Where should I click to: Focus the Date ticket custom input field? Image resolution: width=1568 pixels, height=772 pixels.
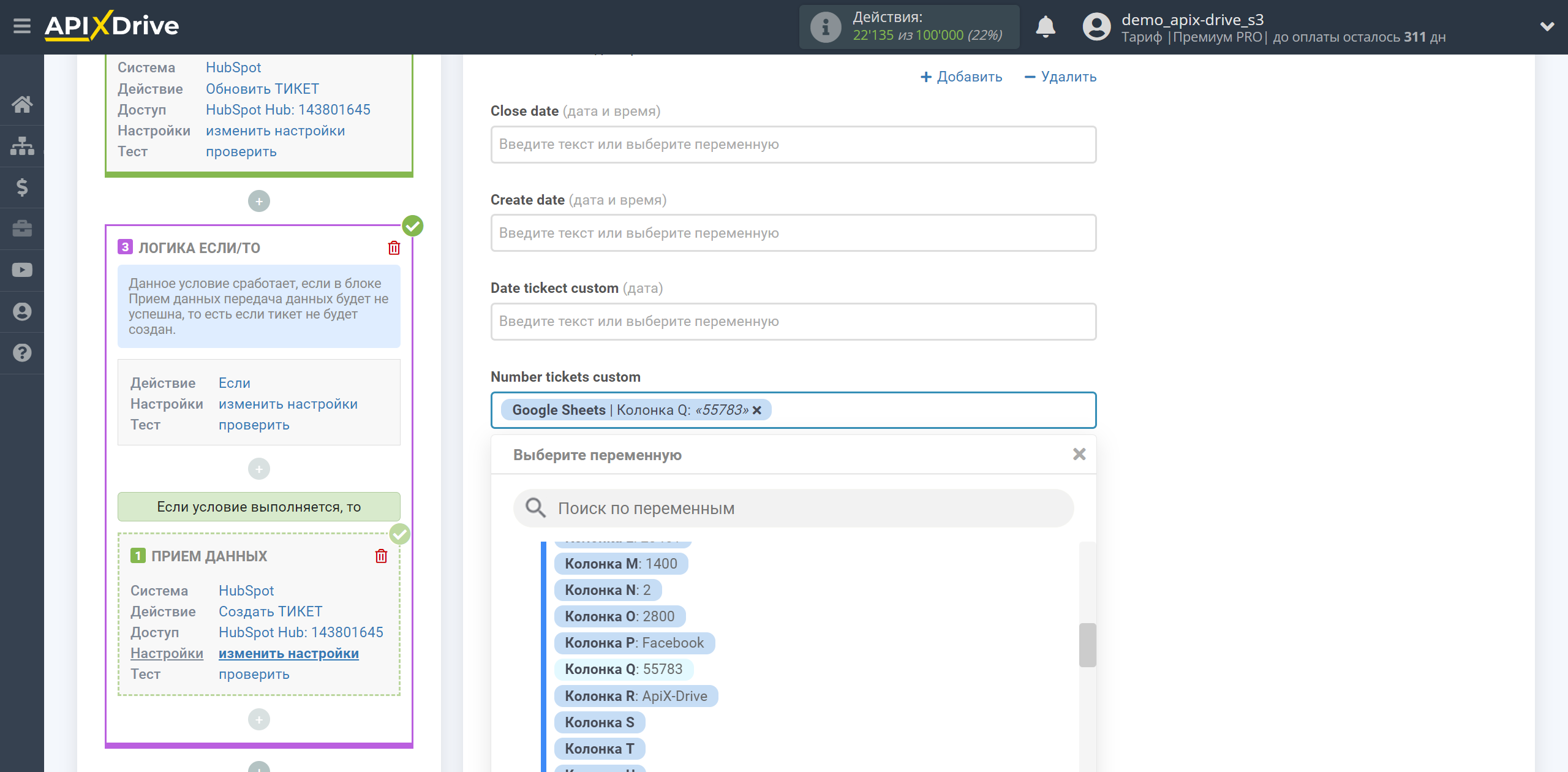click(793, 322)
